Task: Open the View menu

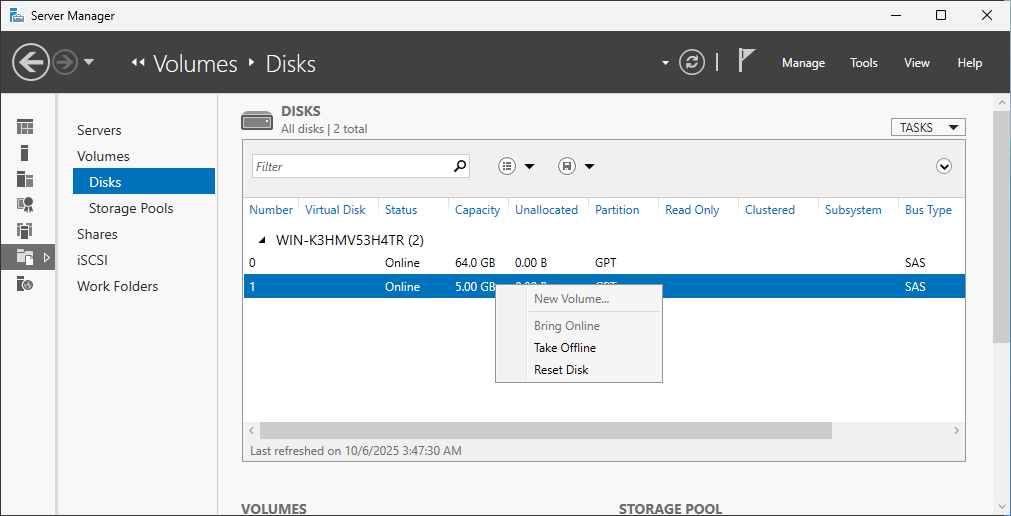Action: click(917, 63)
